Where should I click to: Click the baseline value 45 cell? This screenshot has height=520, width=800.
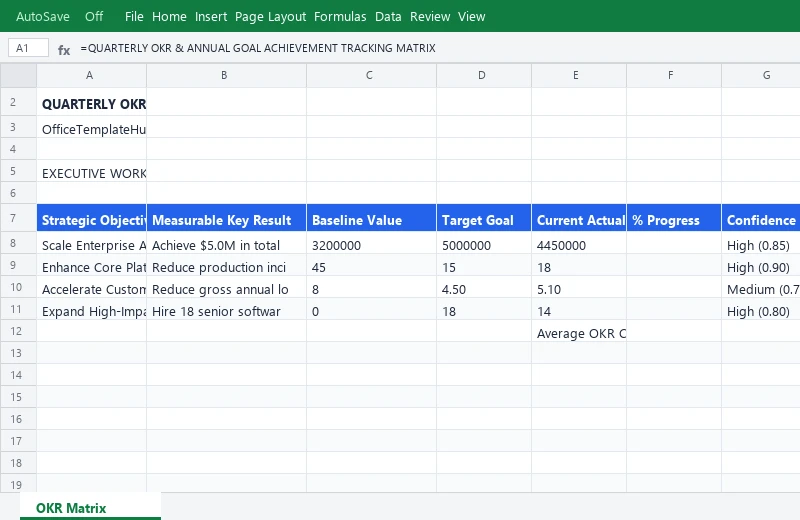tap(371, 265)
